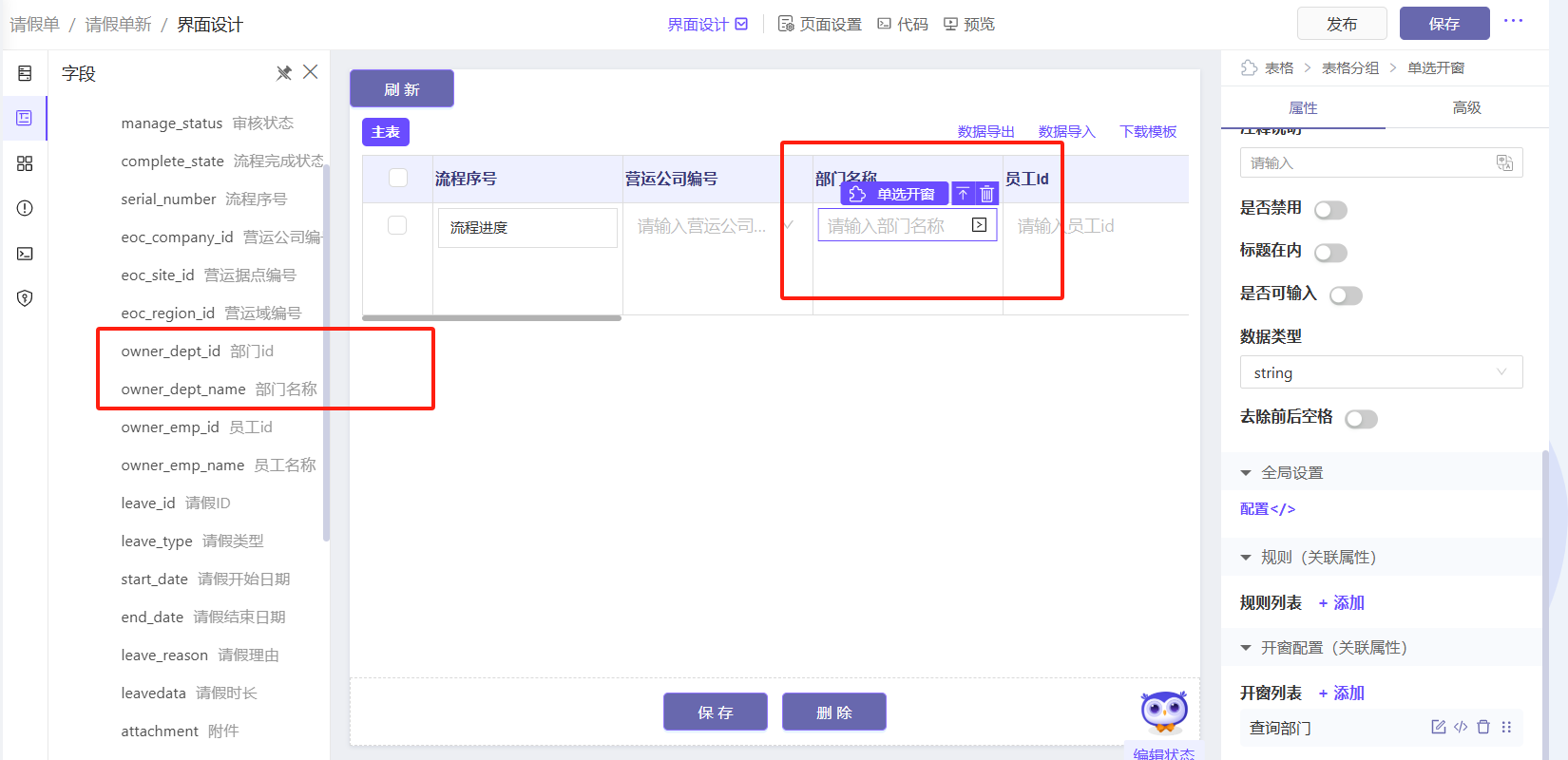Toggle the 是否禁用 switch
The height and width of the screenshot is (760, 1568).
coord(1330,210)
